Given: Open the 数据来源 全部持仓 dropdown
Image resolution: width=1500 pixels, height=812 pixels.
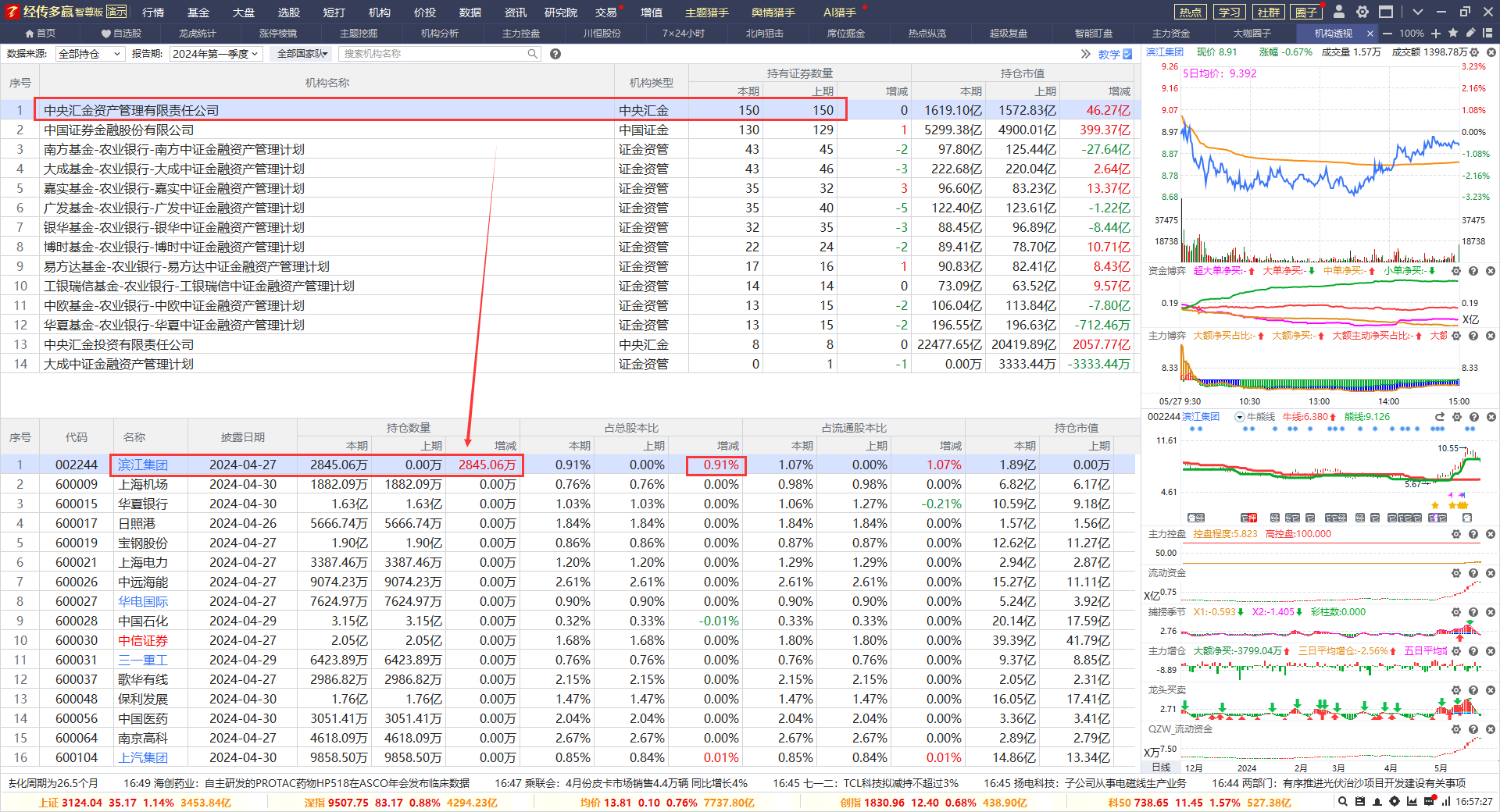Looking at the screenshot, I should click(90, 54).
